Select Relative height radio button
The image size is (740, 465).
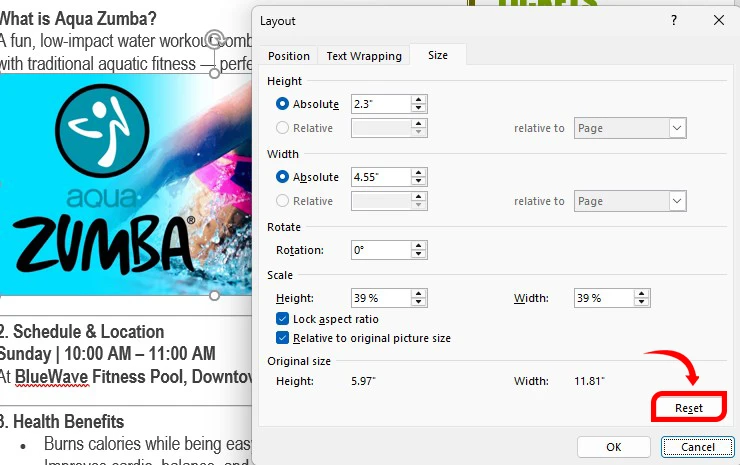pos(282,128)
